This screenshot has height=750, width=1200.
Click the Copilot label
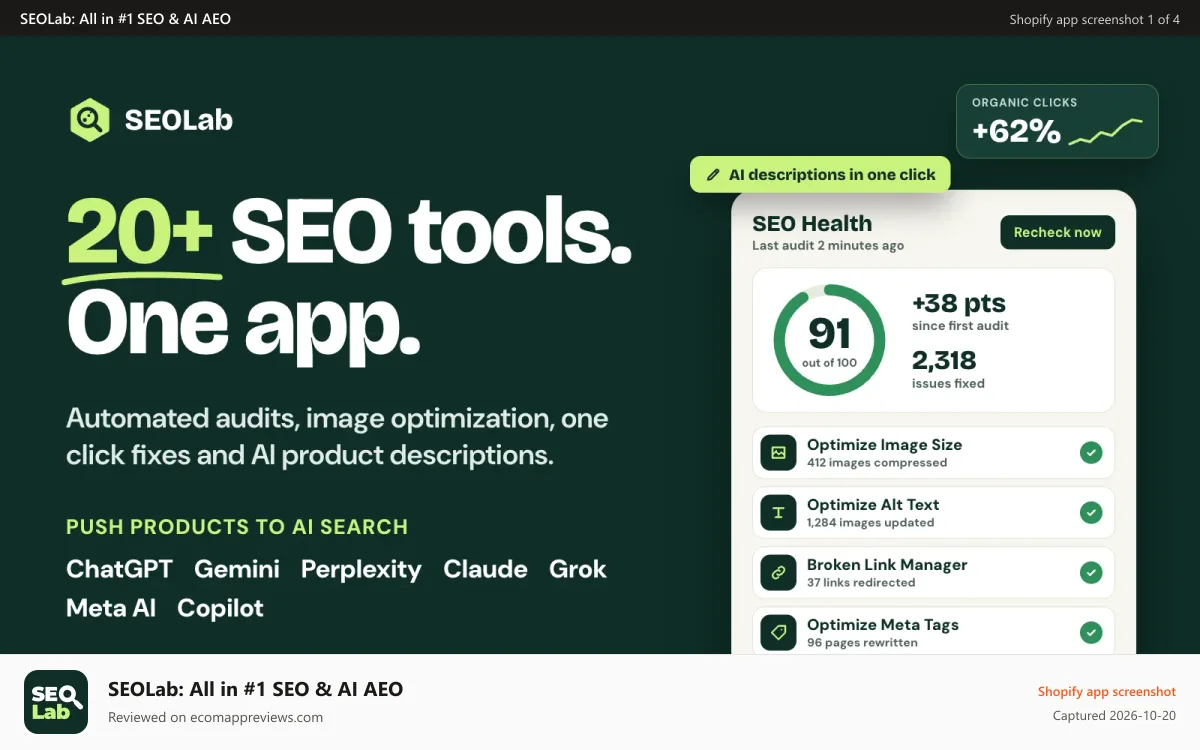pos(220,609)
